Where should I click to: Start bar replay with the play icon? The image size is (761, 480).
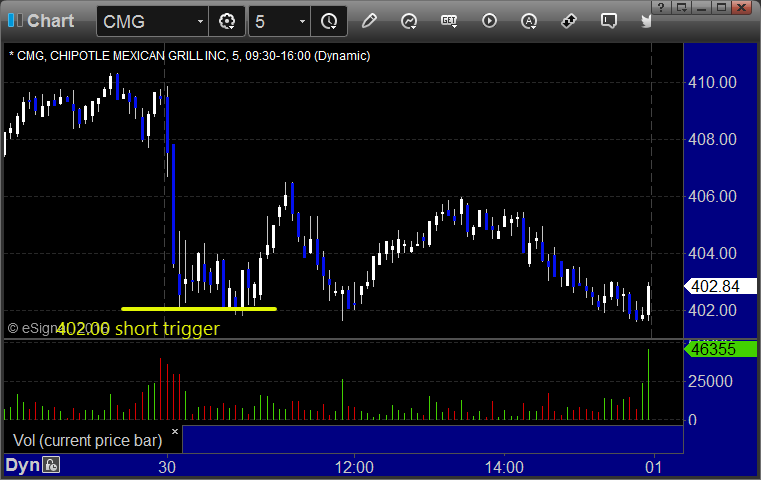pos(489,21)
